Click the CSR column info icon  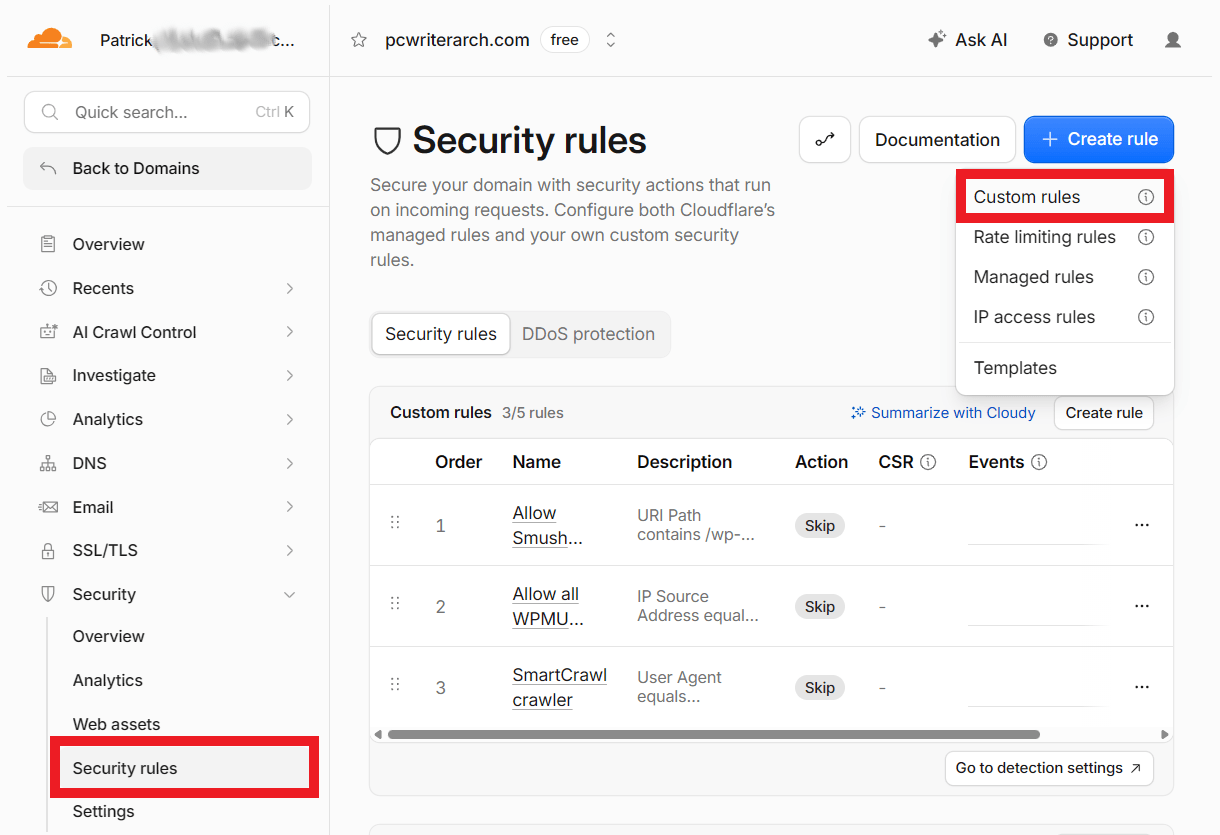point(928,462)
